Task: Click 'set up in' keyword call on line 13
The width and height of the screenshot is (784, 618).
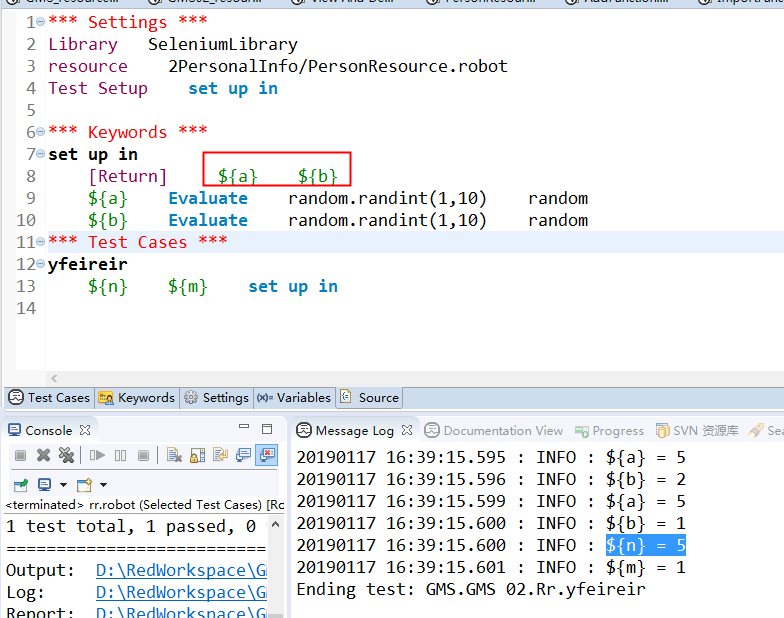Action: point(293,286)
